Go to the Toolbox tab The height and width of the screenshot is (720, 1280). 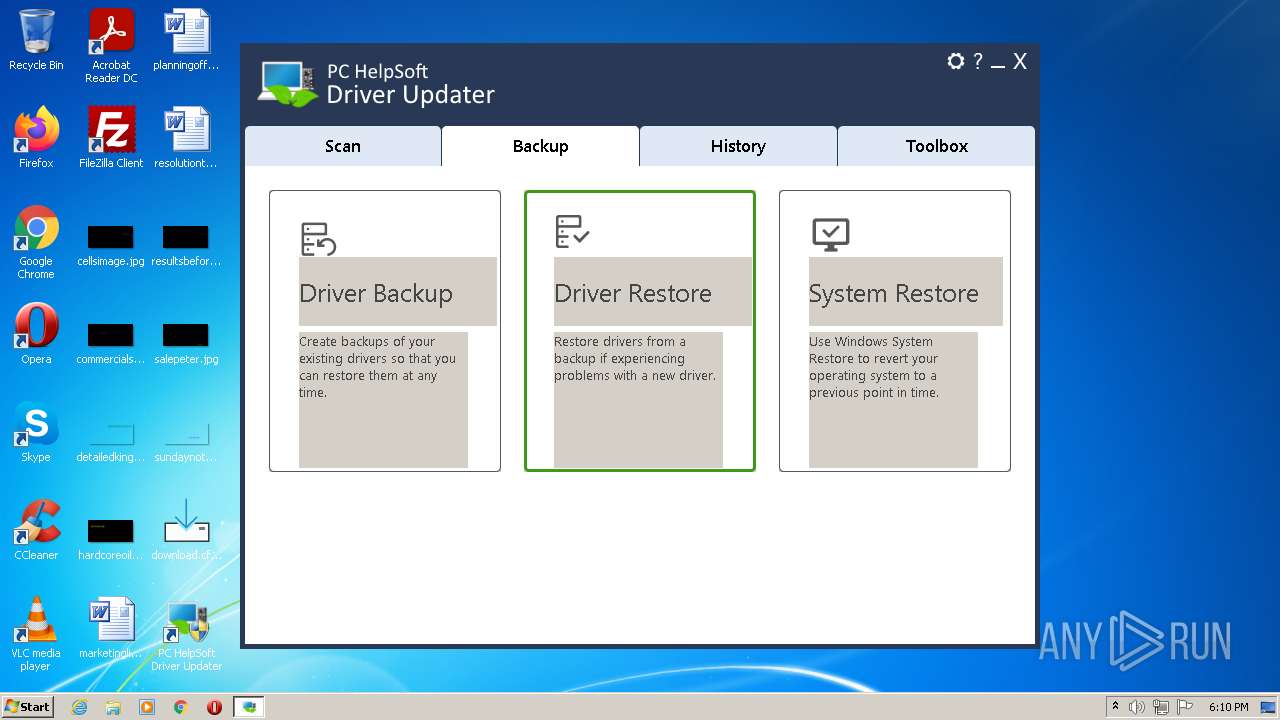[x=937, y=146]
